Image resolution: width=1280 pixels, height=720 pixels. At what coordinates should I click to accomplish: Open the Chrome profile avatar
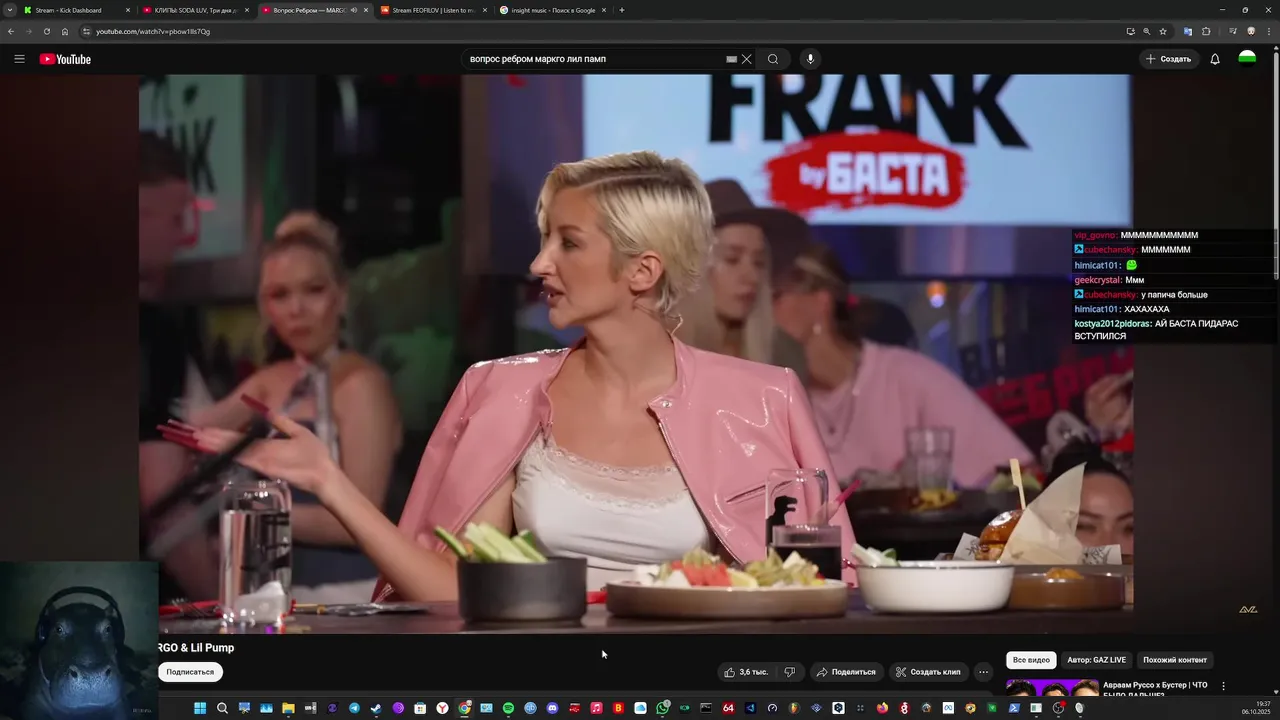pos(1251,31)
